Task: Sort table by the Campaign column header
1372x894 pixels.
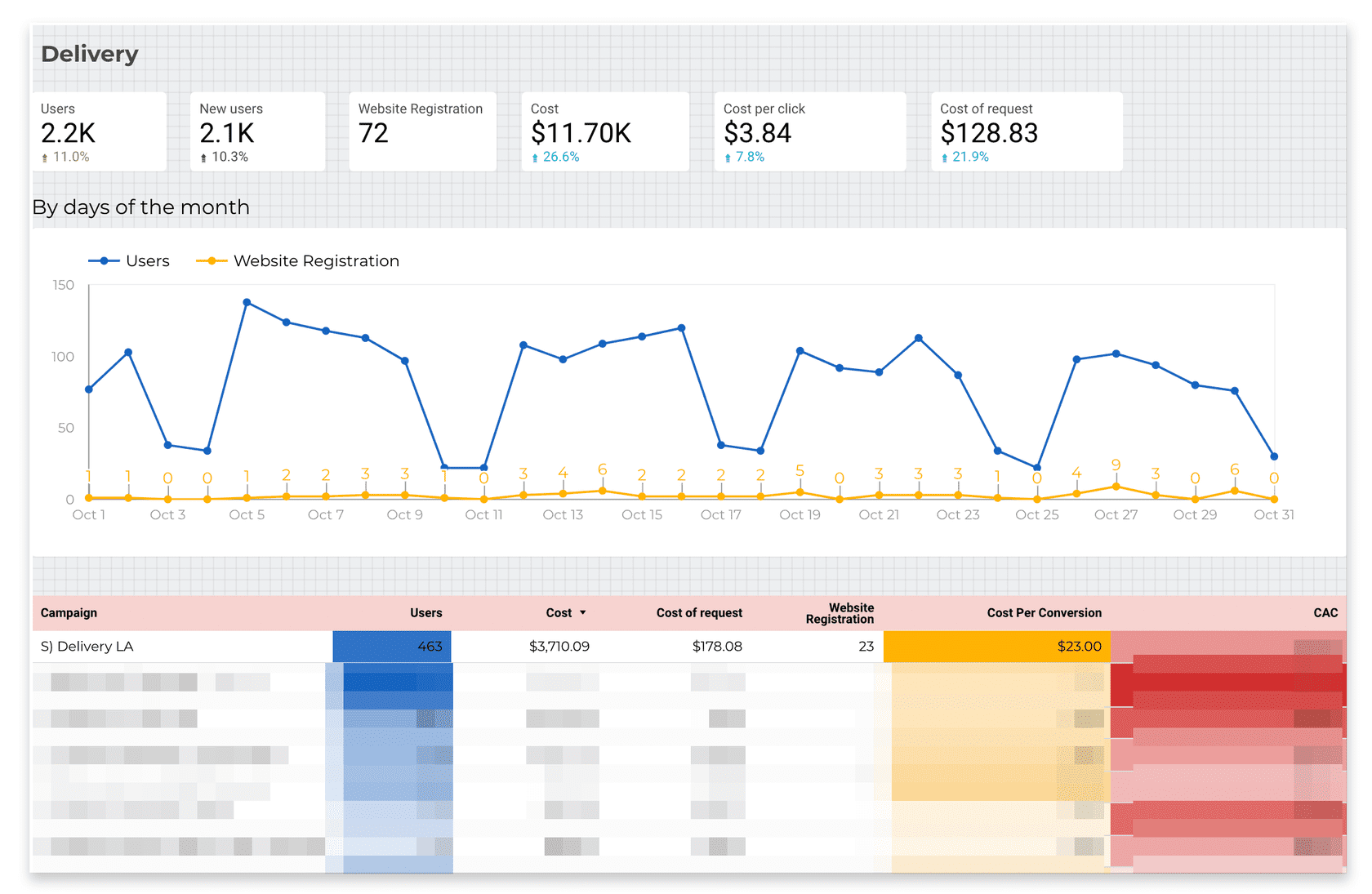Action: pyautogui.click(x=69, y=613)
